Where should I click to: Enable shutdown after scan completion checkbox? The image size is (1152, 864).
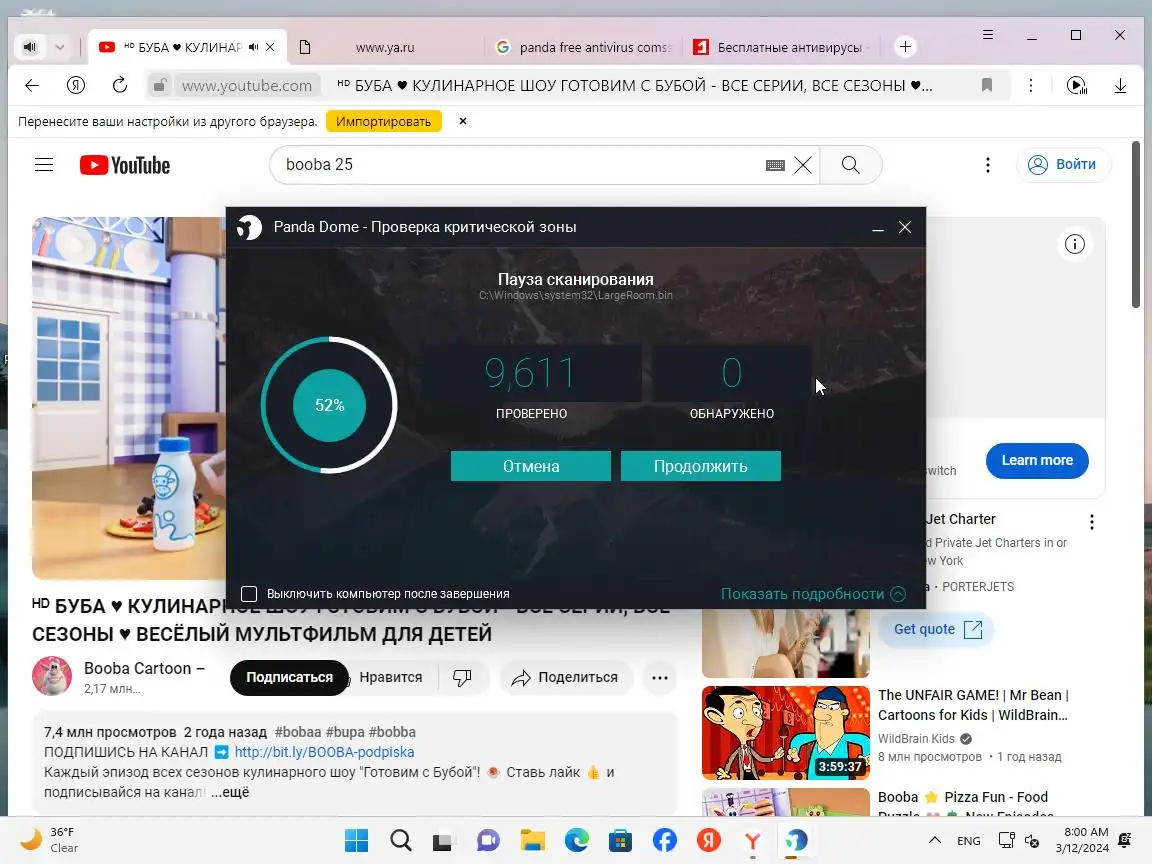249,594
